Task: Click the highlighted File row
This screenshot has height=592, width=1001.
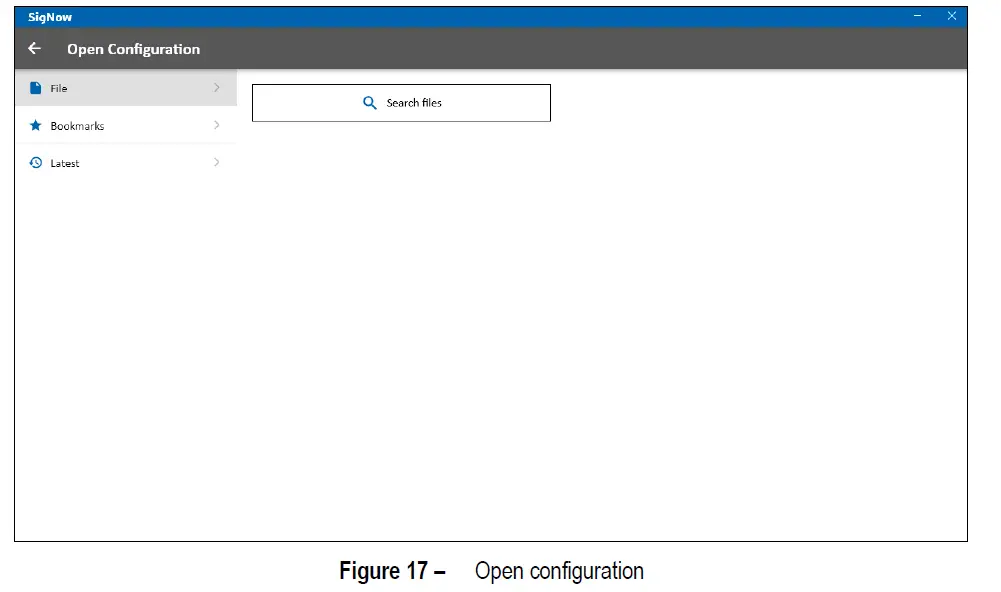Action: pyautogui.click(x=120, y=88)
